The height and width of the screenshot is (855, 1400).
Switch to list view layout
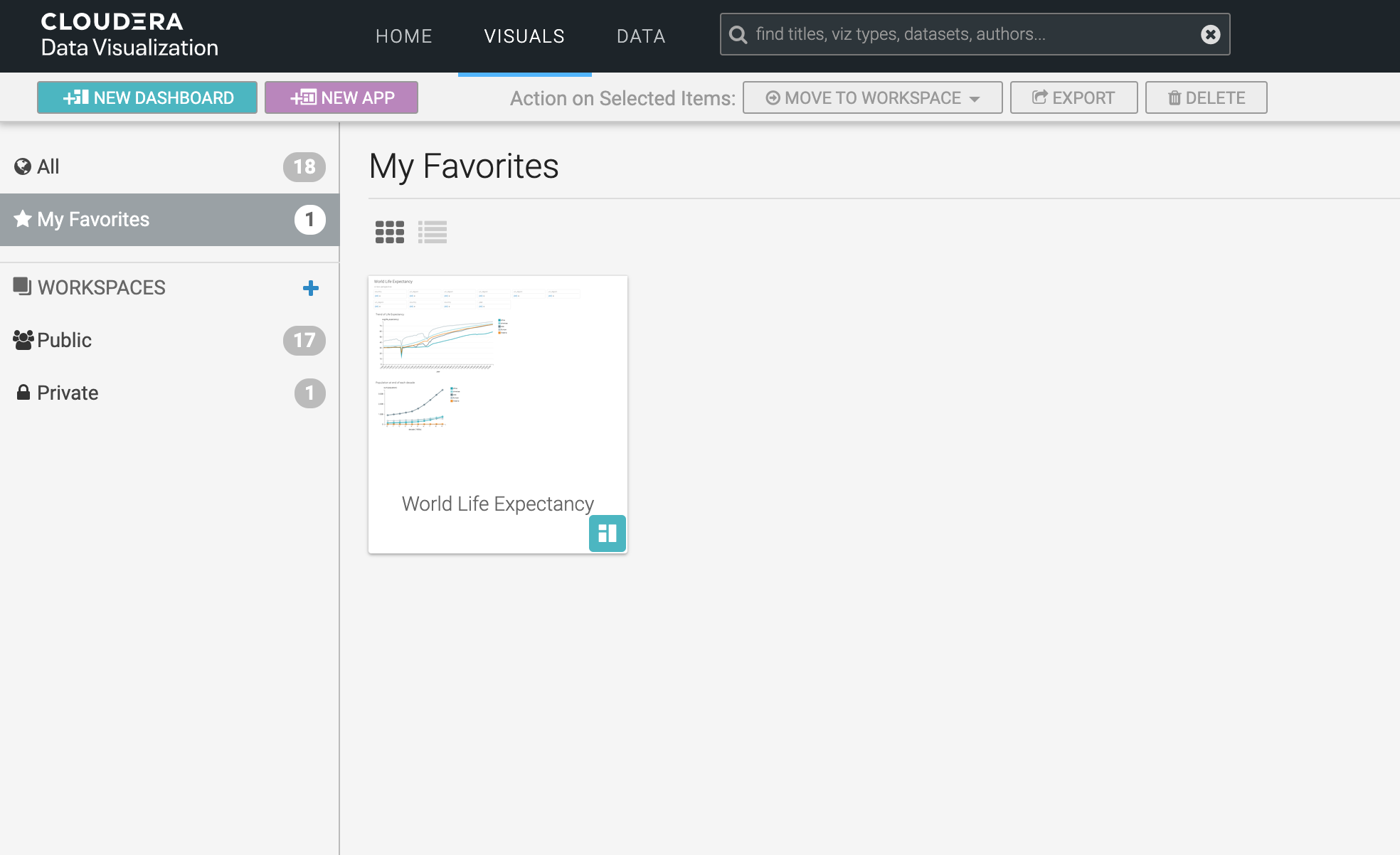click(x=433, y=232)
